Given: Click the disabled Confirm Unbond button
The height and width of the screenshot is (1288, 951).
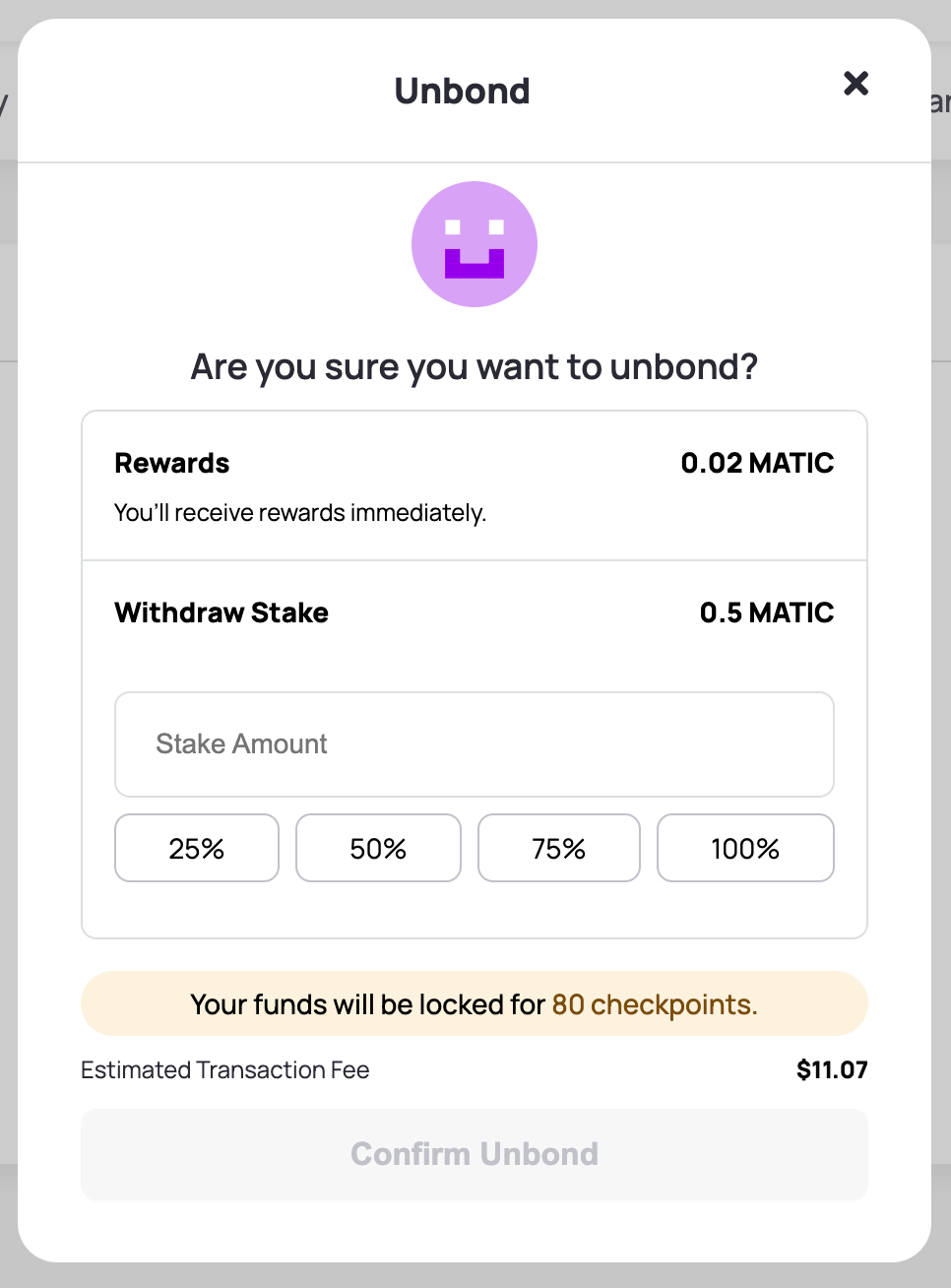Looking at the screenshot, I should (475, 1154).
